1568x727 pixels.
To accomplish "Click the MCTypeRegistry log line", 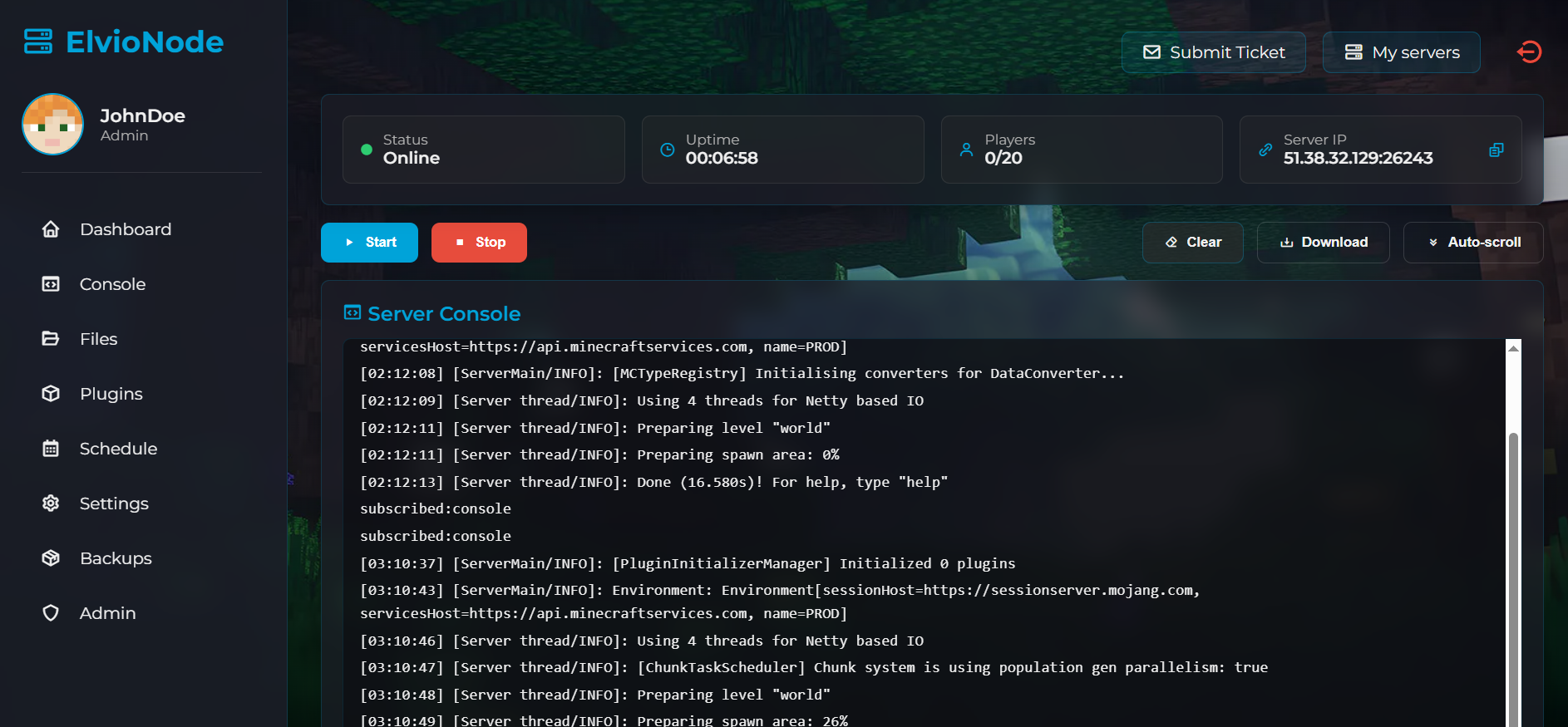I will [742, 373].
